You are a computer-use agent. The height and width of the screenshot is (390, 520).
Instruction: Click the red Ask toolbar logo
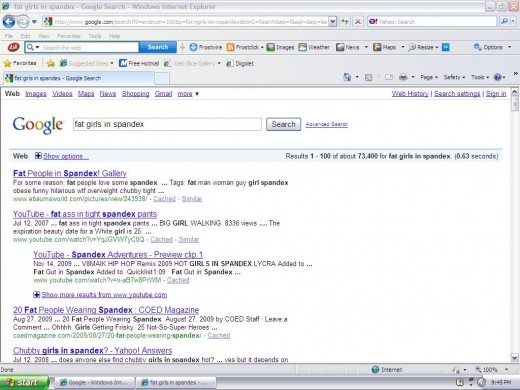point(14,47)
